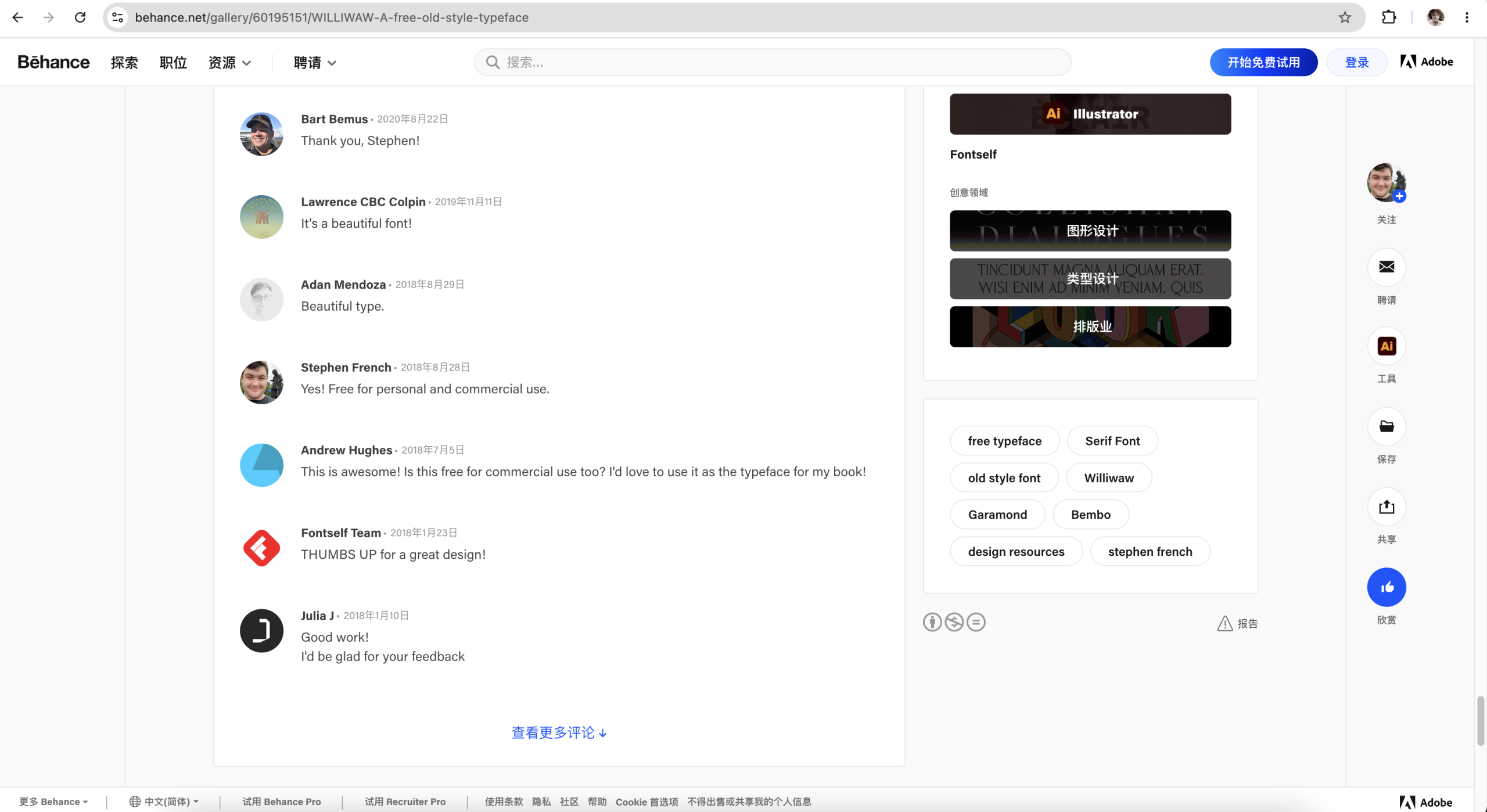Open browser extensions puzzle icon

[1389, 17]
